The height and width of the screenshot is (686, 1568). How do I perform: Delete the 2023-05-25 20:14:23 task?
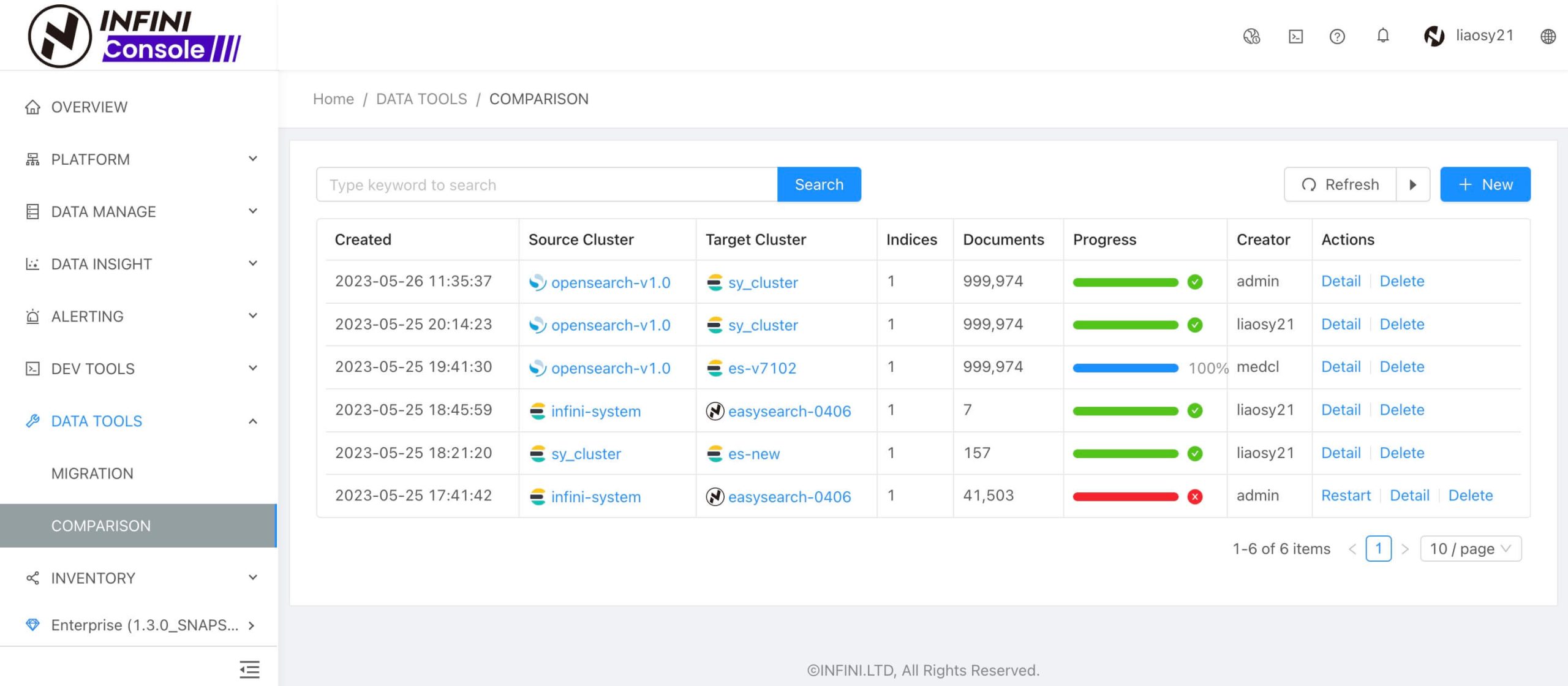(1402, 324)
